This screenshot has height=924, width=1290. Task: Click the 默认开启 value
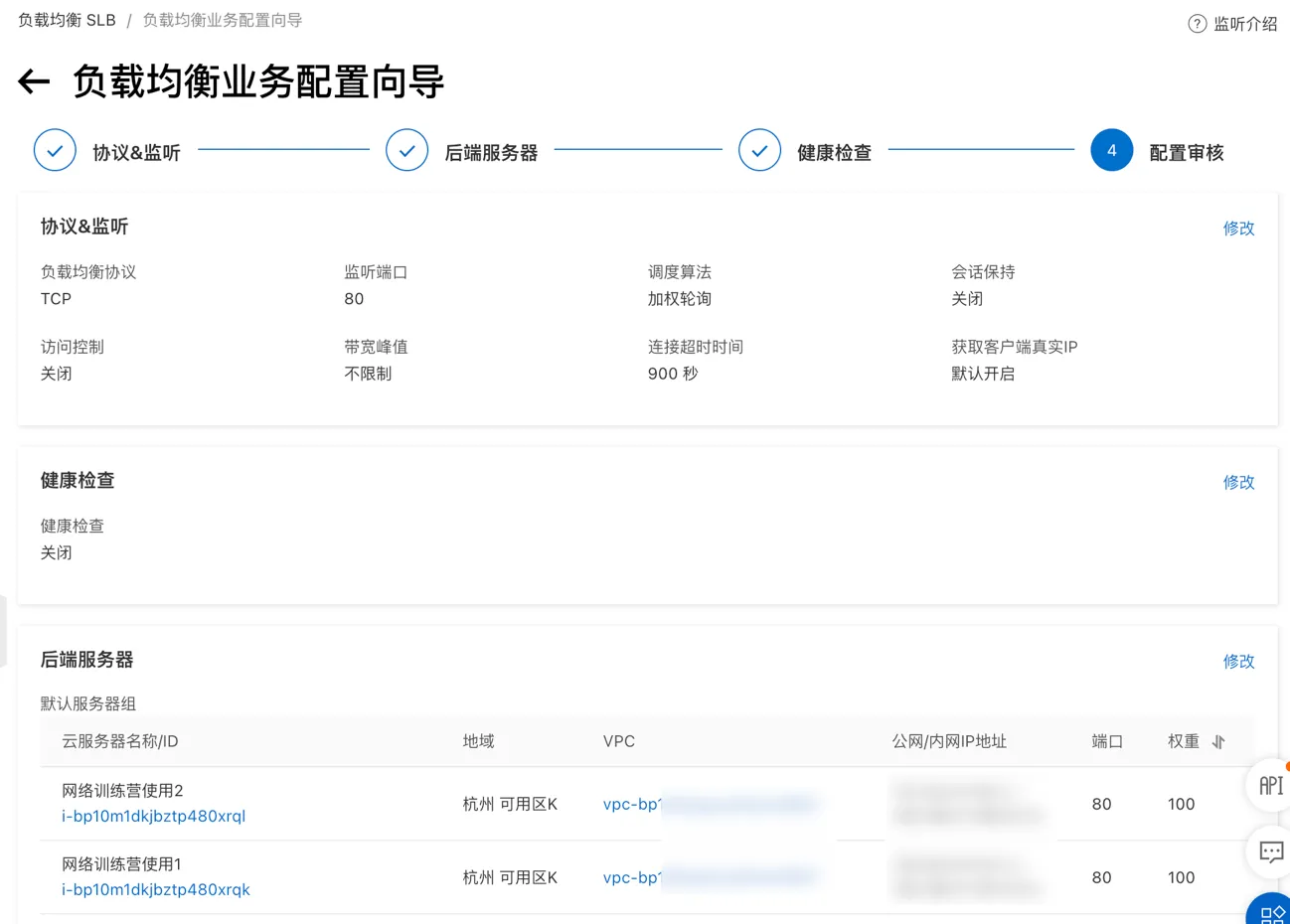[x=983, y=374]
